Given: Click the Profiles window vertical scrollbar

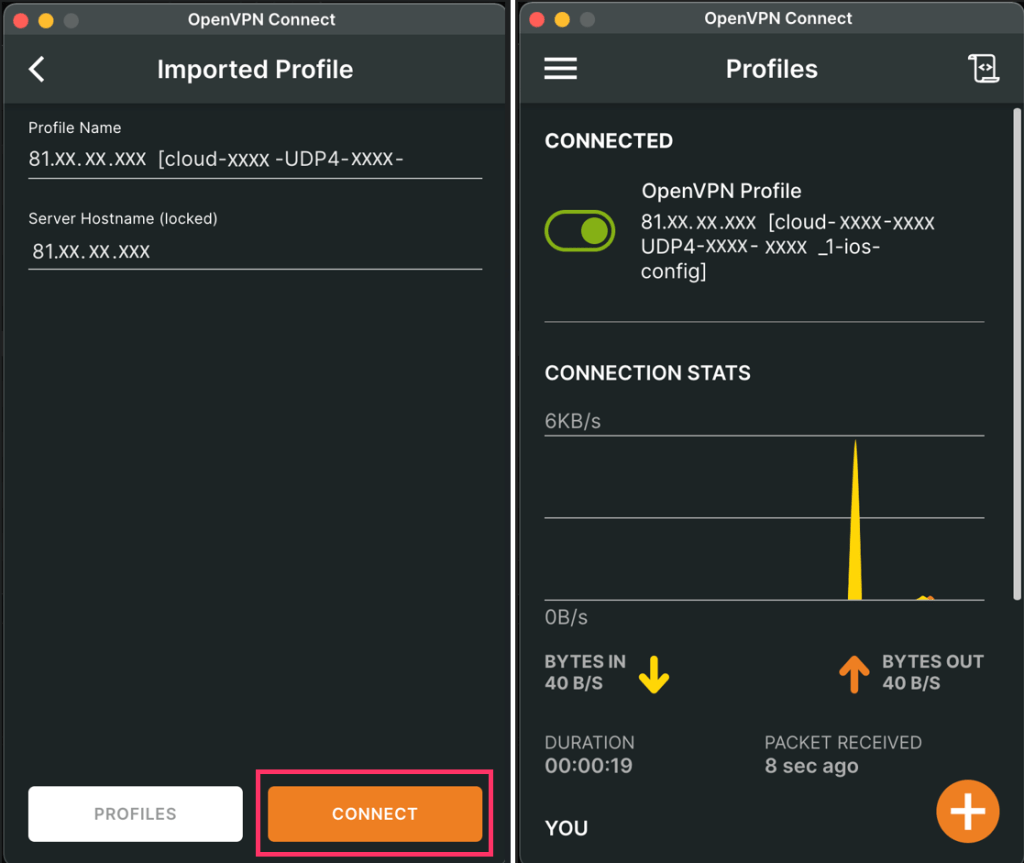Looking at the screenshot, I should coord(1017,353).
